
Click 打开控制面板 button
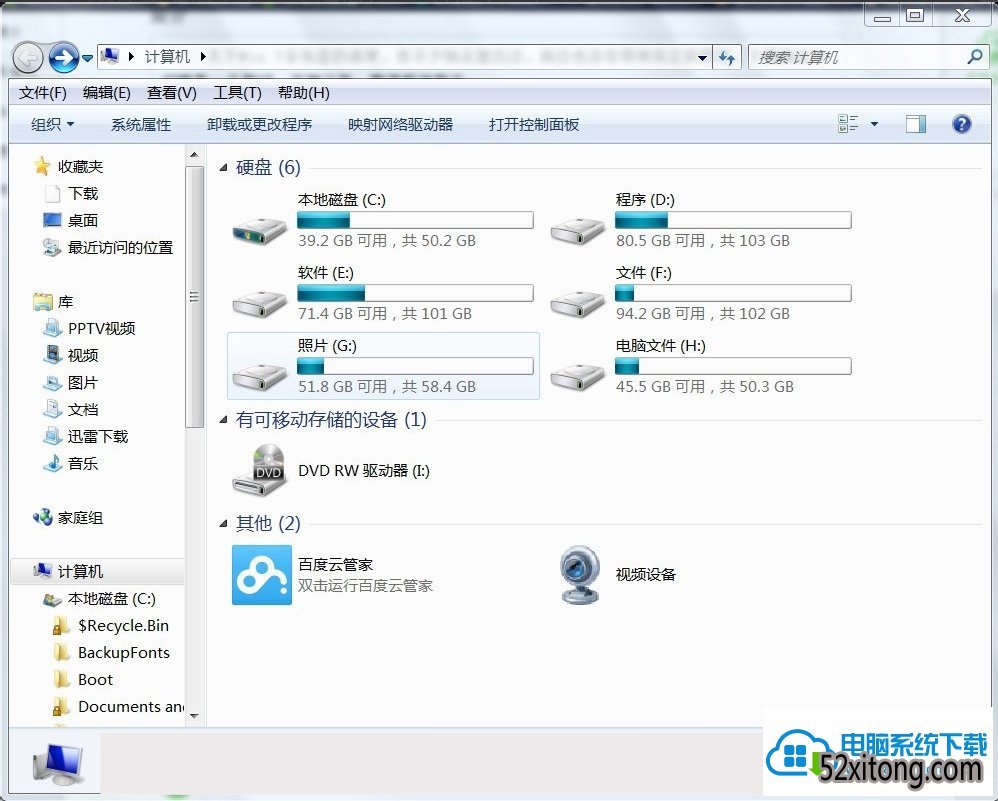click(x=534, y=124)
